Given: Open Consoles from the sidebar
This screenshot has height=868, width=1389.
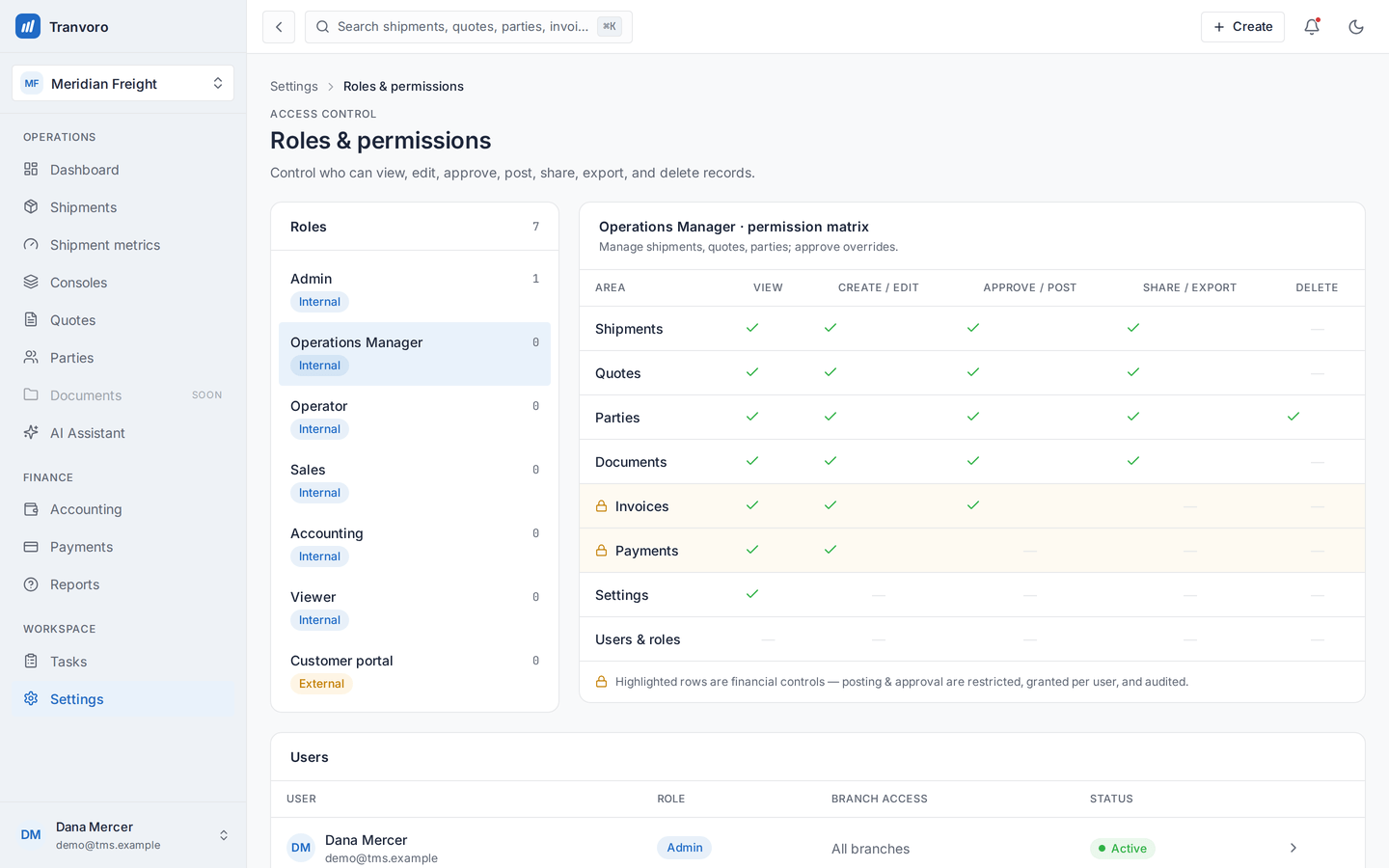Looking at the screenshot, I should pos(123,283).
